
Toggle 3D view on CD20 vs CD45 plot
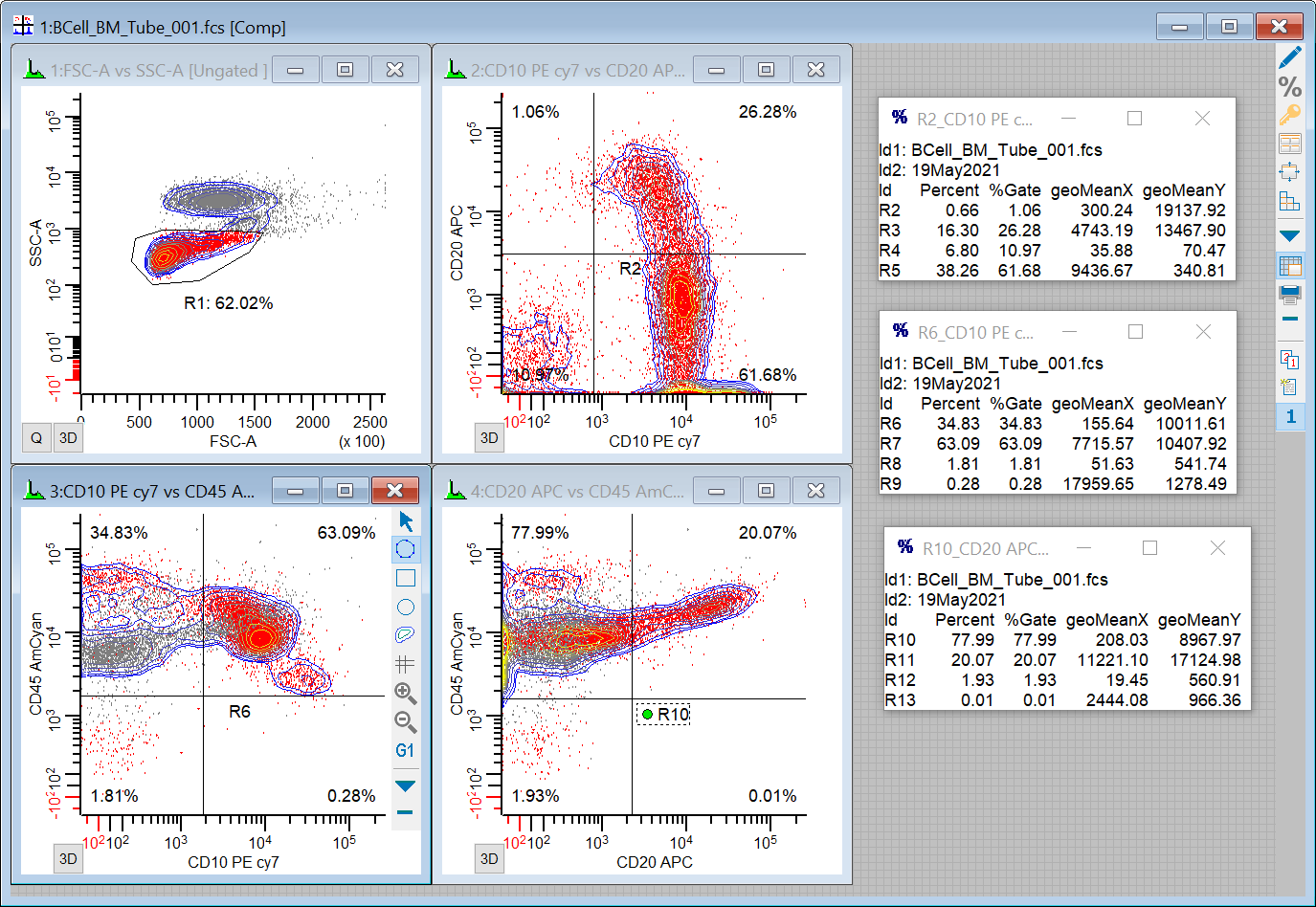point(489,859)
